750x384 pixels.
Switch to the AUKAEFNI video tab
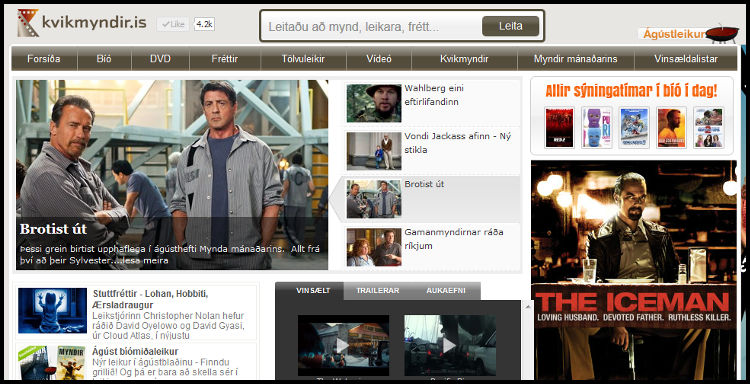point(446,291)
